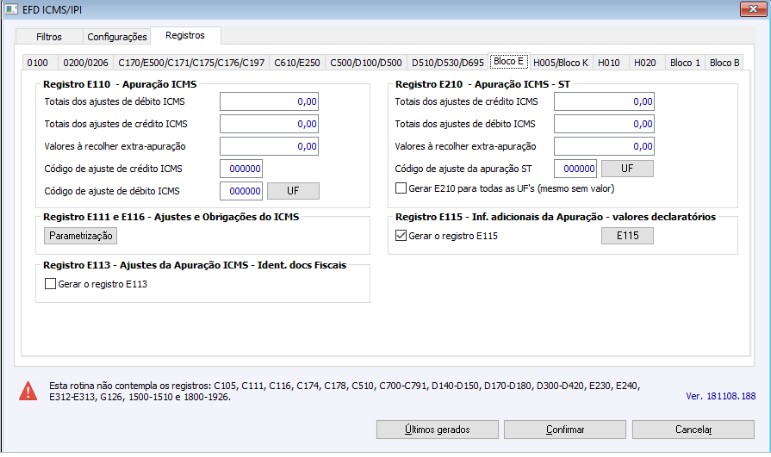This screenshot has width=771, height=457.
Task: Open the Bloco B tab
Action: click(724, 62)
